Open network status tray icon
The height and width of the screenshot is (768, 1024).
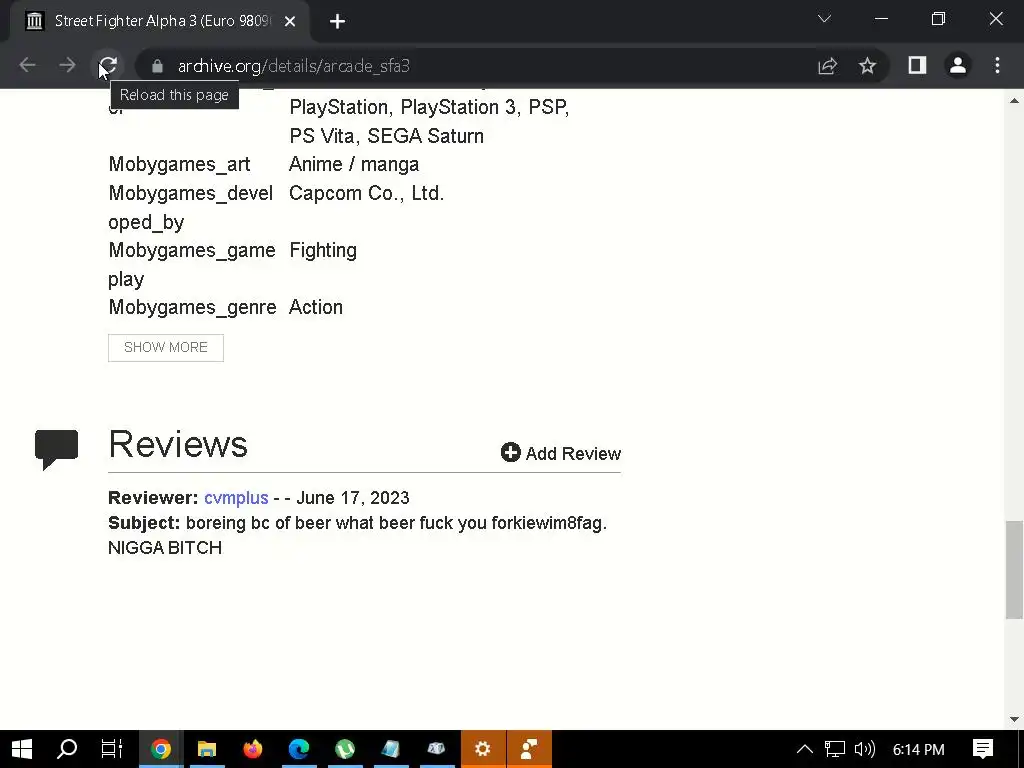(x=835, y=749)
